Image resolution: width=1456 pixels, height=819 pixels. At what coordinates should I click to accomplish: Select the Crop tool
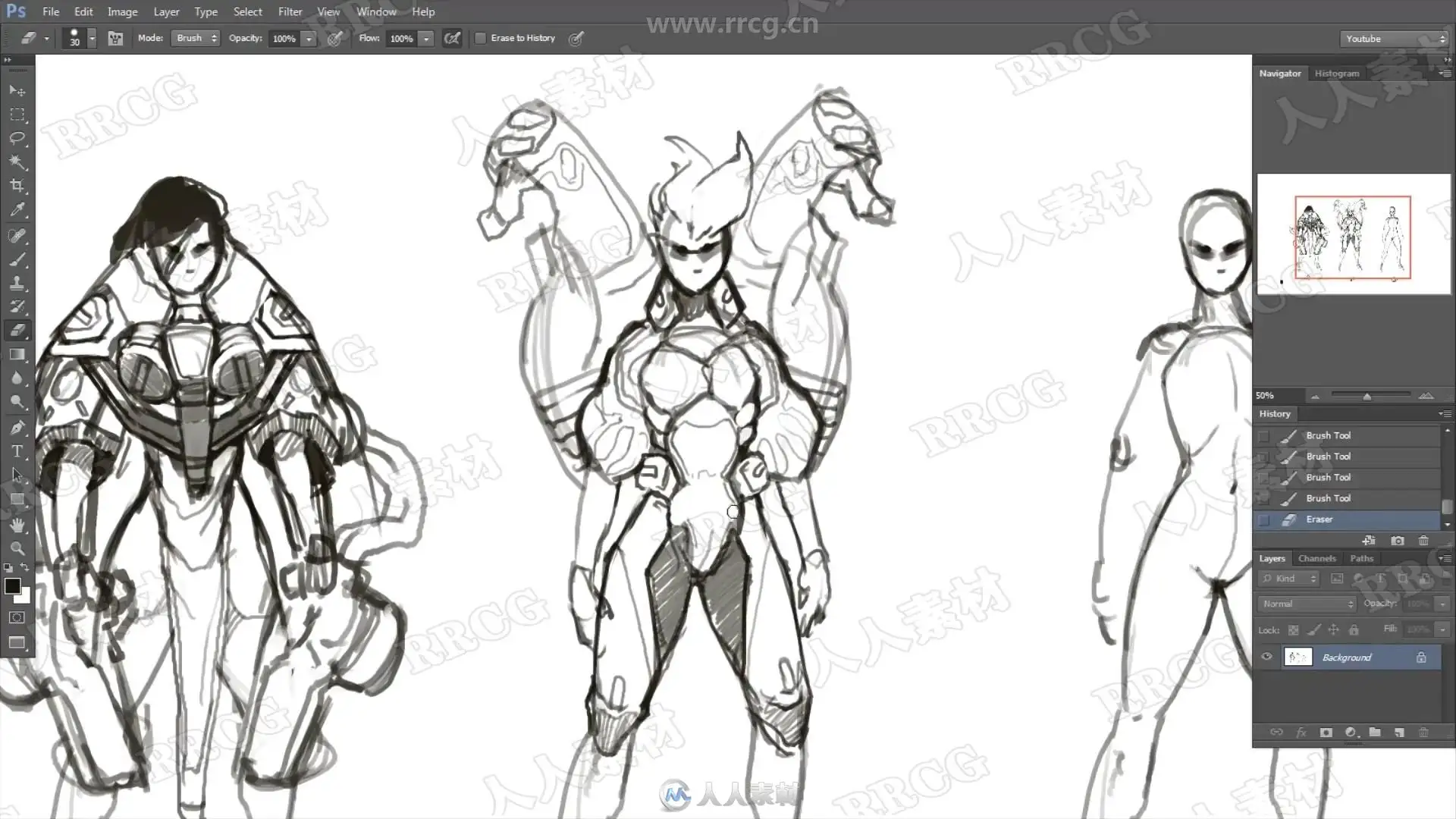tap(17, 186)
